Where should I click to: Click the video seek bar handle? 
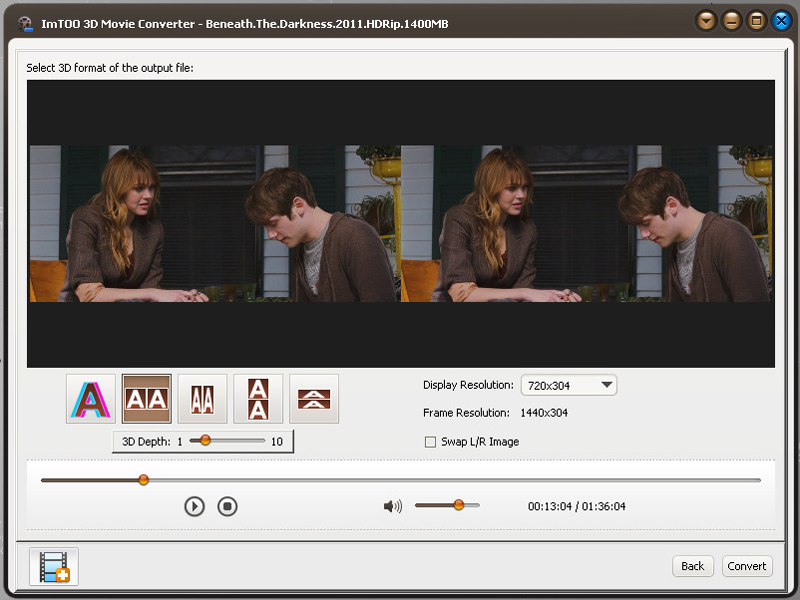(144, 480)
